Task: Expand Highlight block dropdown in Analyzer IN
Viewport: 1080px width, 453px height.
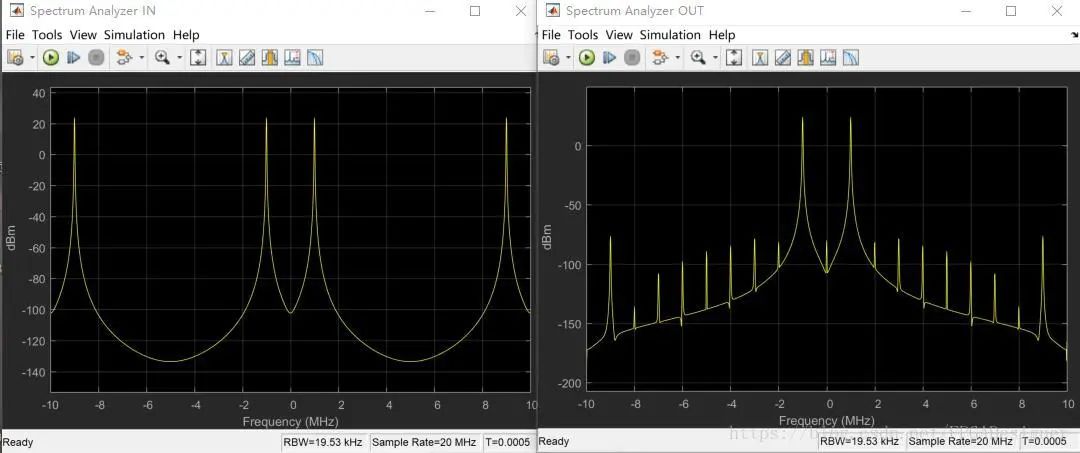Action: 141,58
